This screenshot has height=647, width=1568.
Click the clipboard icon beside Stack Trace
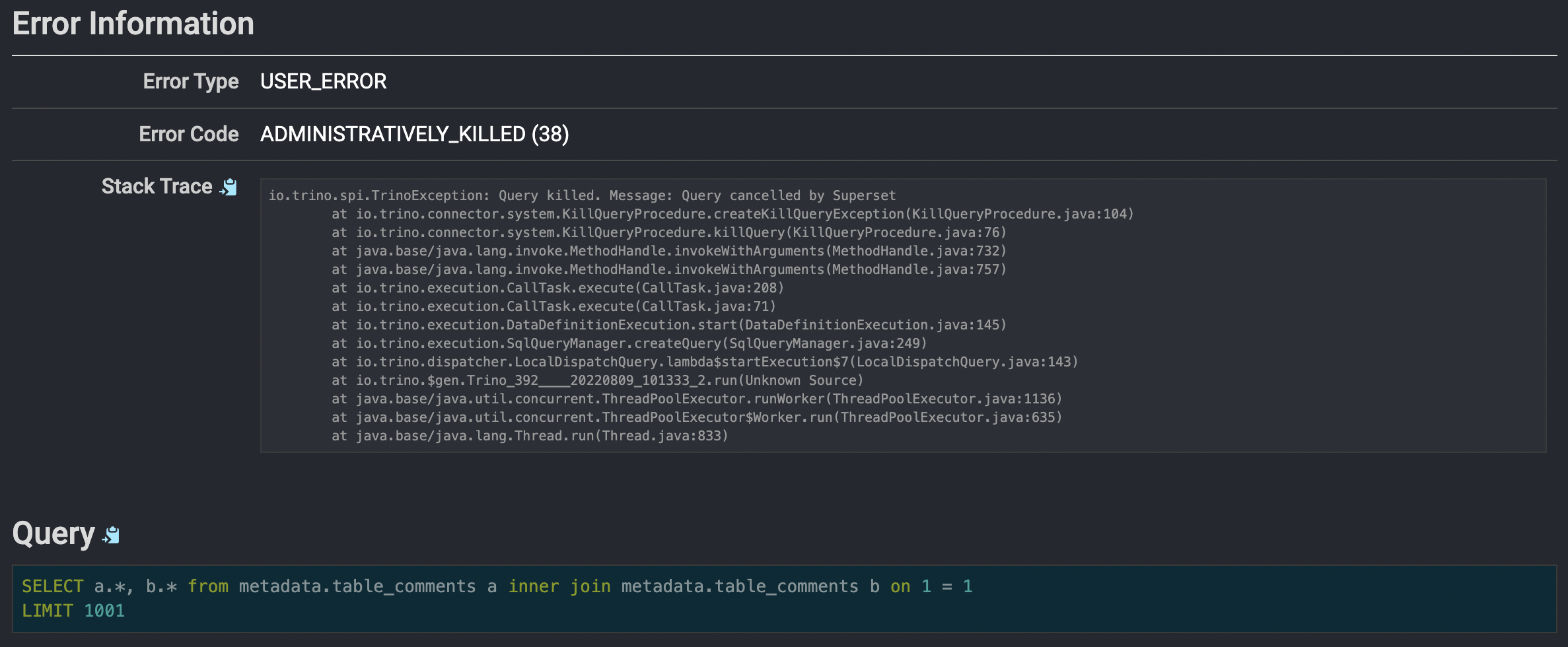point(228,187)
